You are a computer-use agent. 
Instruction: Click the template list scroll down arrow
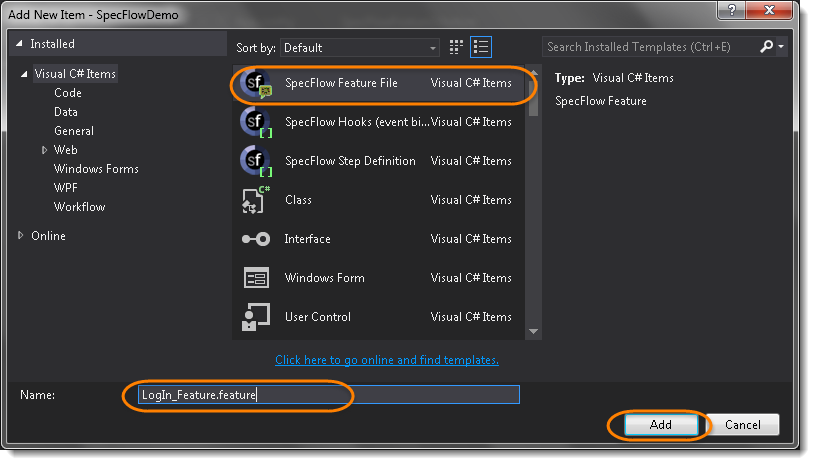pyautogui.click(x=533, y=331)
